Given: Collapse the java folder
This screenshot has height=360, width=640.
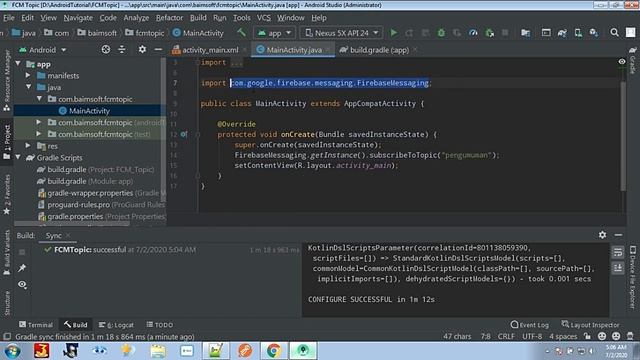Looking at the screenshot, I should pyautogui.click(x=29, y=87).
